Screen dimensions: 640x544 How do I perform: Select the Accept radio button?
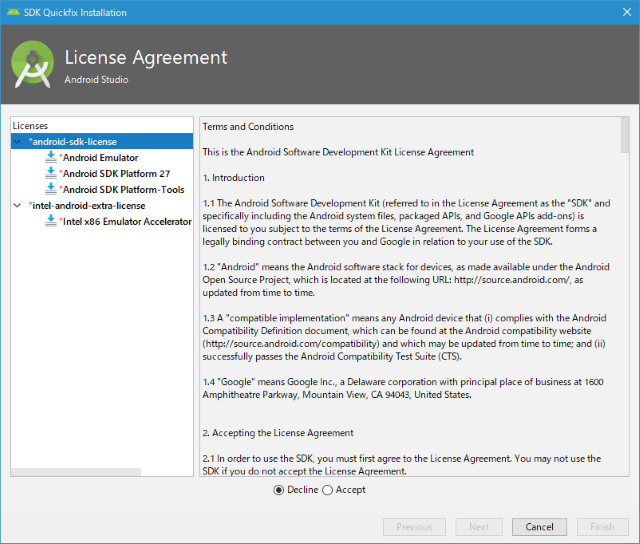(x=327, y=490)
